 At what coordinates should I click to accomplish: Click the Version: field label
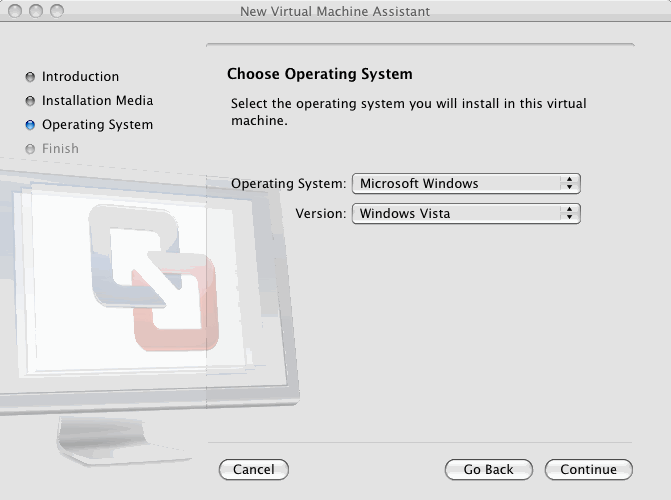[x=321, y=214]
